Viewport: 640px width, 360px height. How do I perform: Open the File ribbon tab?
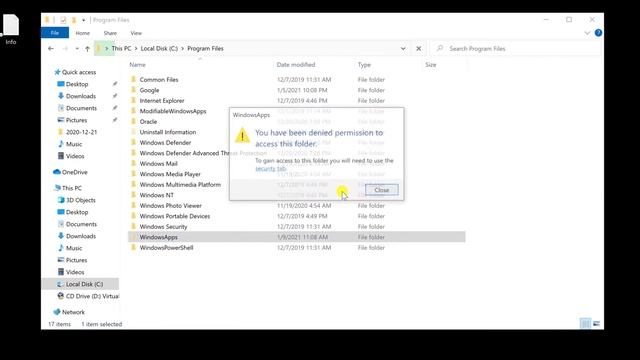55,33
